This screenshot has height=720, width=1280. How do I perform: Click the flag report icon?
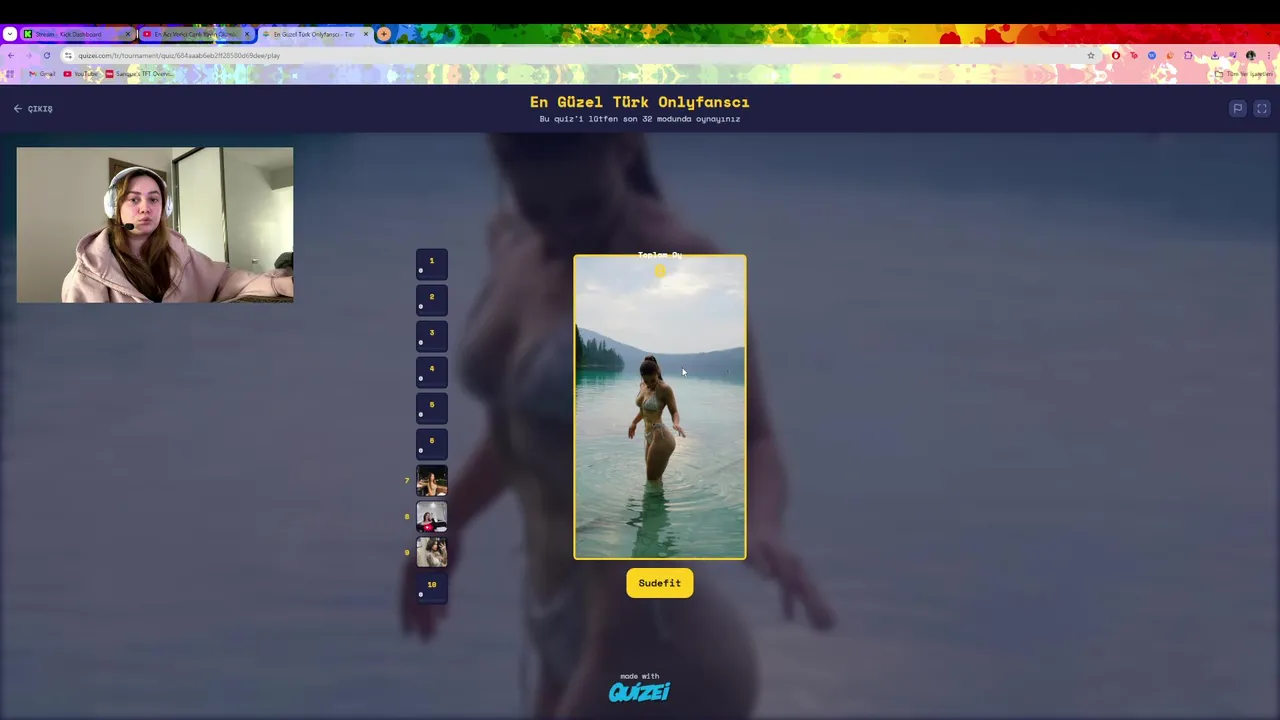tap(1238, 108)
